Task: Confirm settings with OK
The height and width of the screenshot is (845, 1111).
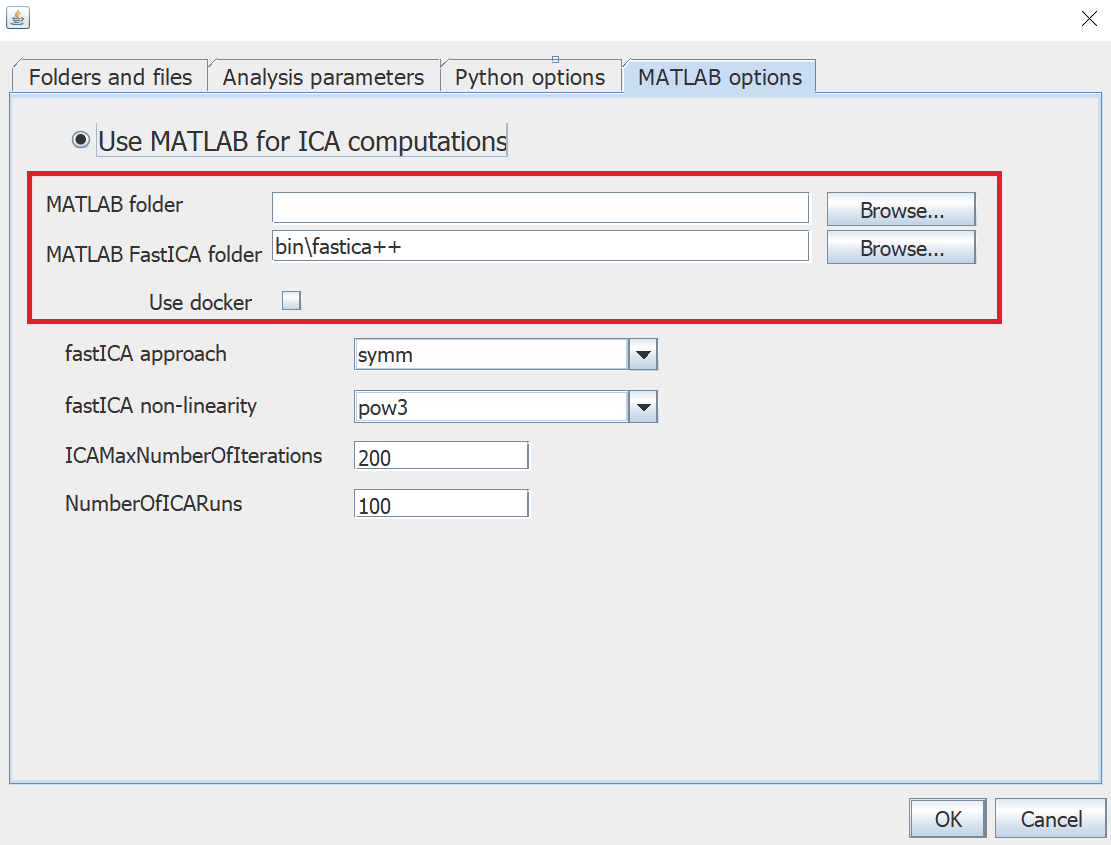Action: click(x=947, y=818)
